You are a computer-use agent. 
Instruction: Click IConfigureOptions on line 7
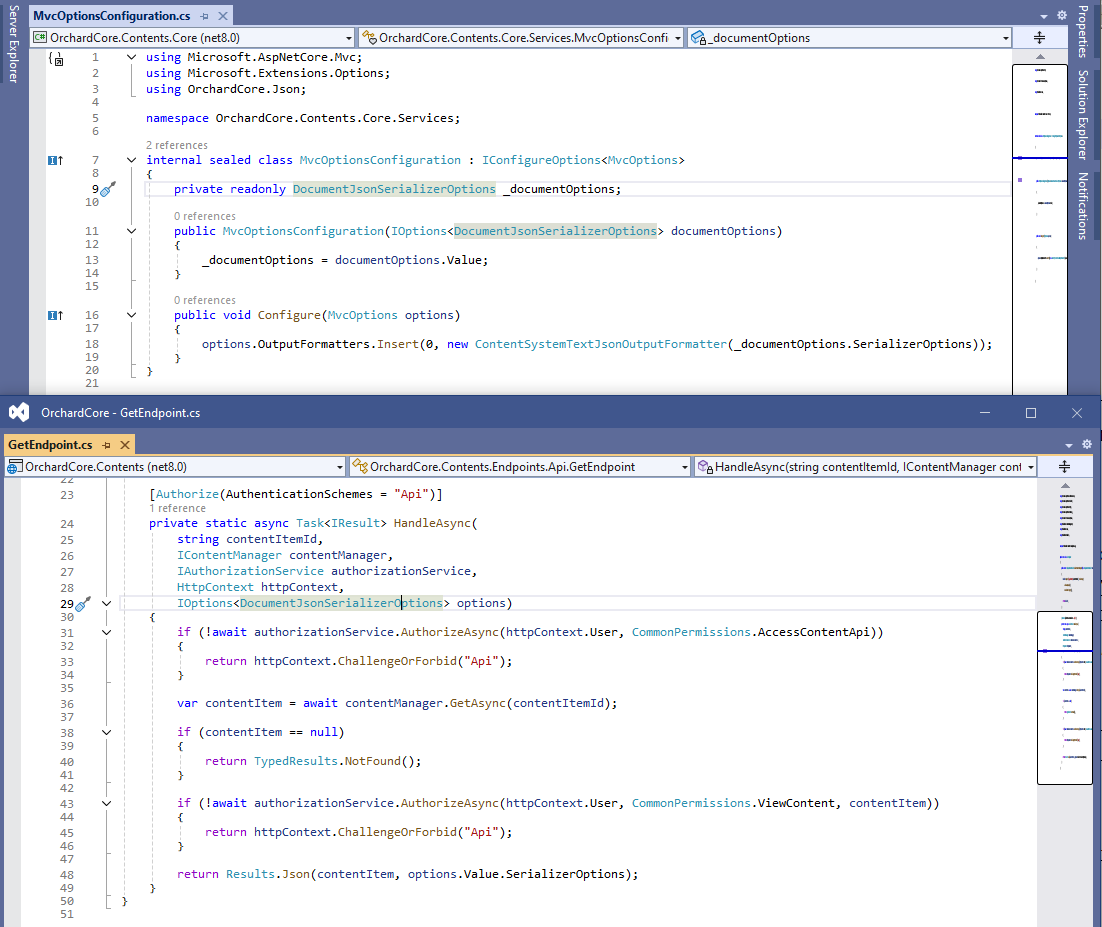click(x=541, y=160)
